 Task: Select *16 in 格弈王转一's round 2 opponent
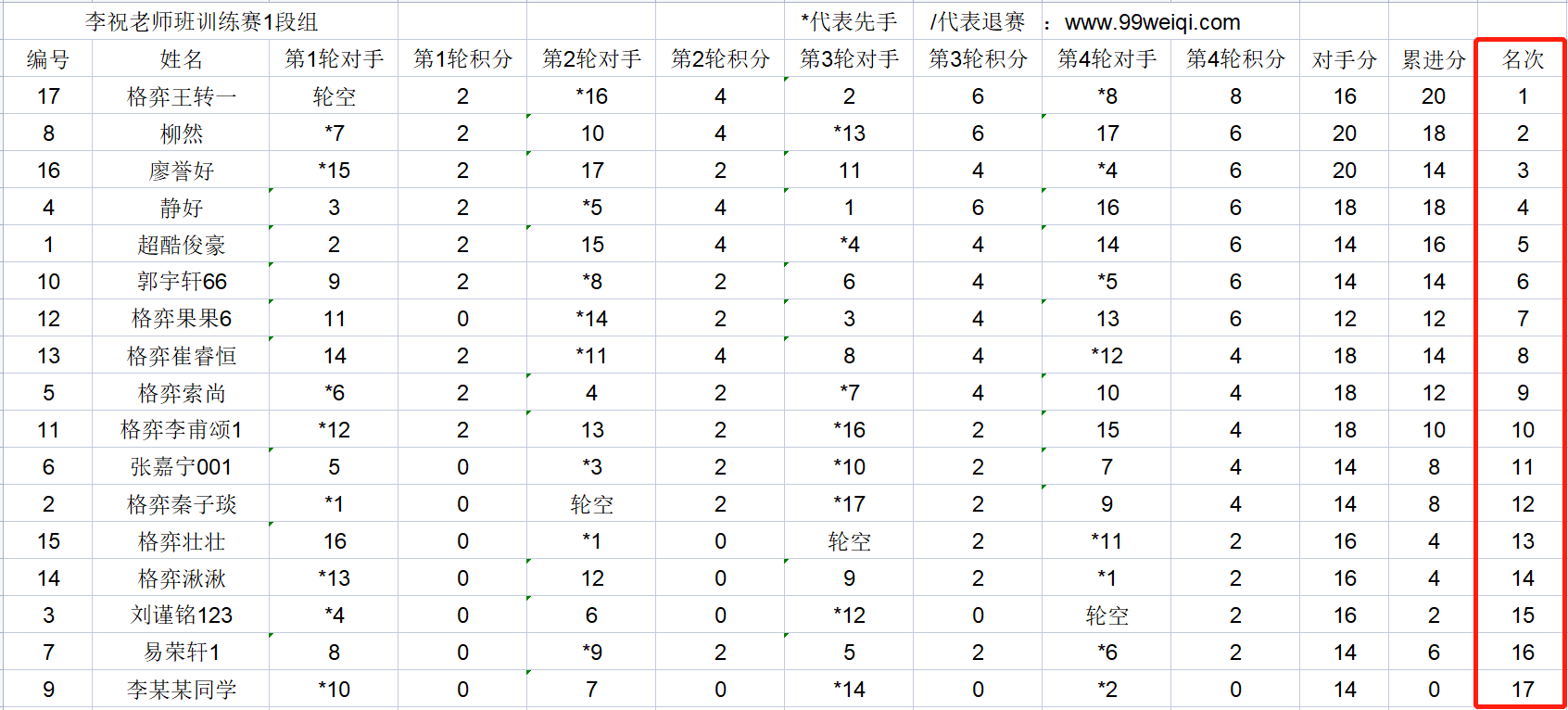(x=591, y=96)
